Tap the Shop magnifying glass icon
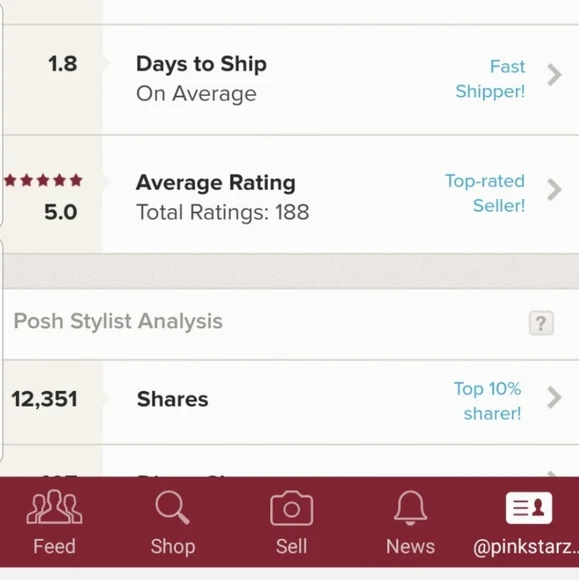The height and width of the screenshot is (580, 579). point(173,507)
